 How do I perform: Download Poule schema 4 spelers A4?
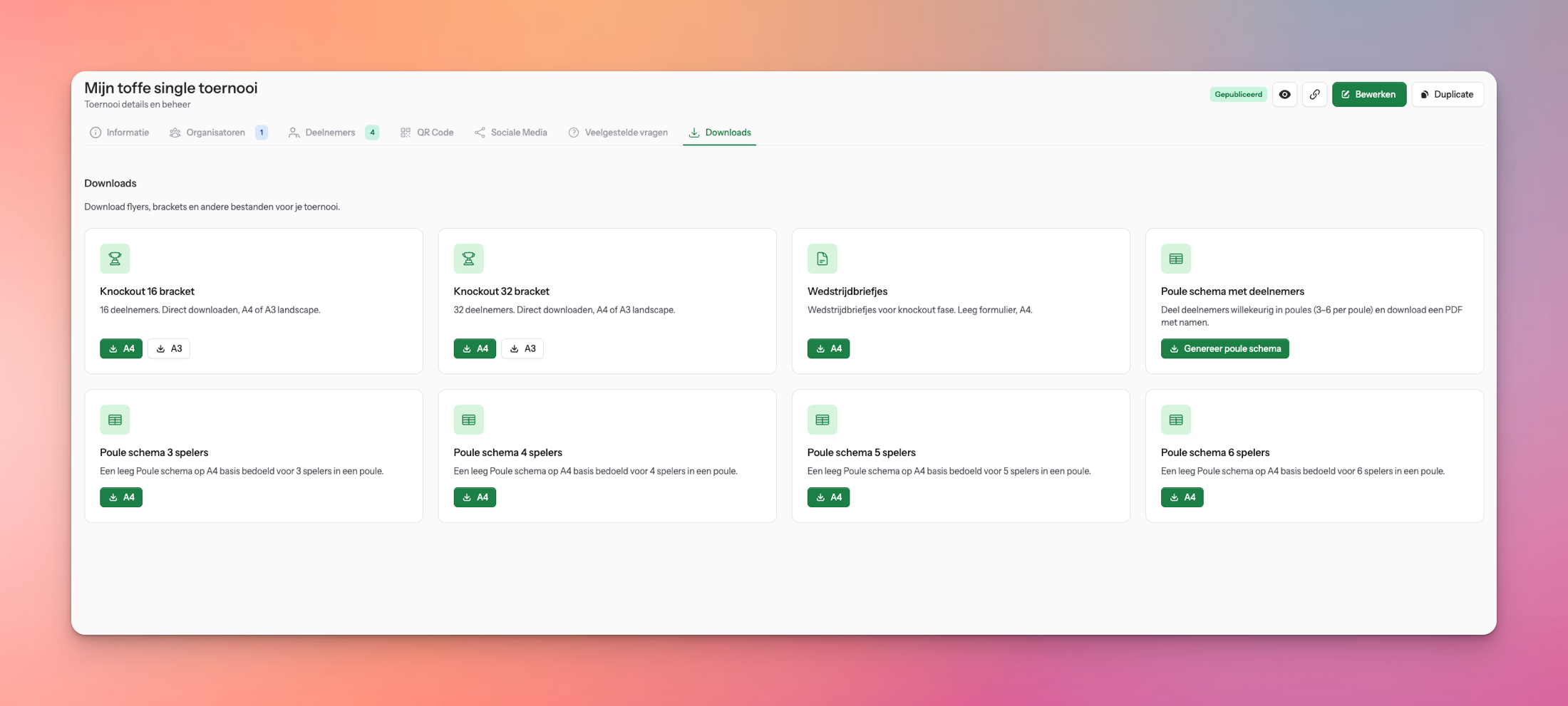475,497
